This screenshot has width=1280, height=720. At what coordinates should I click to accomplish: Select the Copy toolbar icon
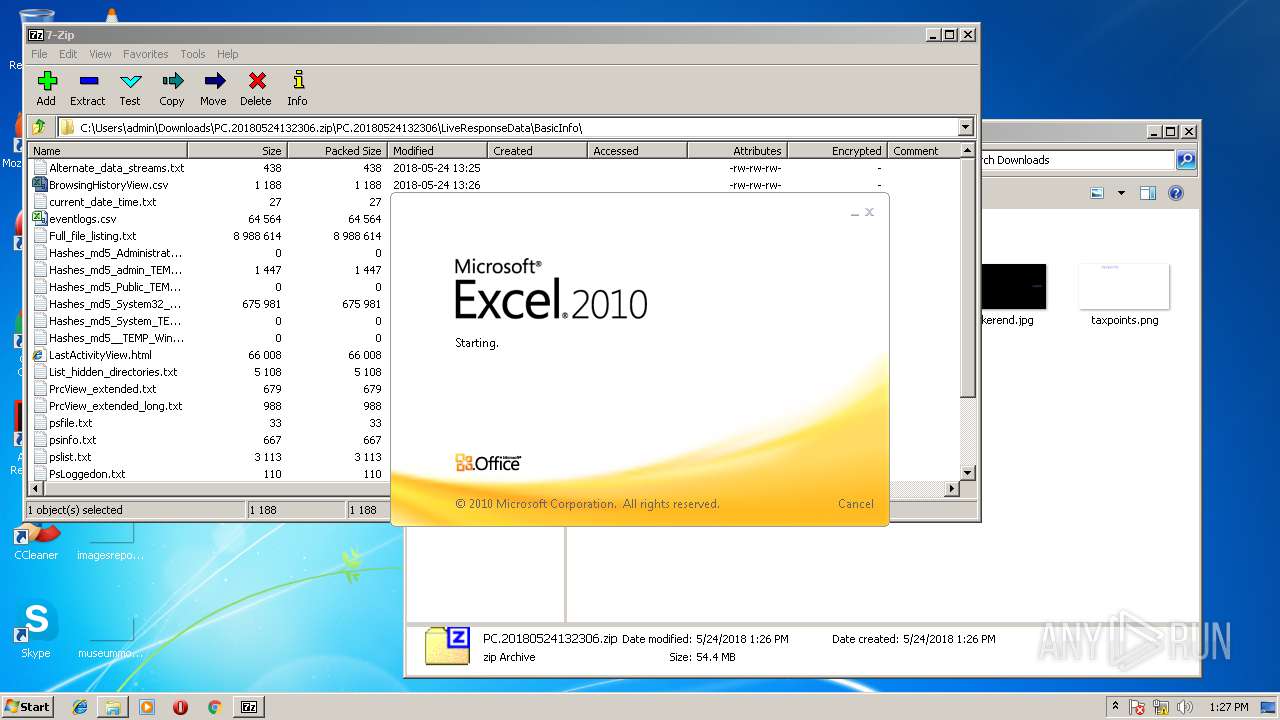point(172,88)
